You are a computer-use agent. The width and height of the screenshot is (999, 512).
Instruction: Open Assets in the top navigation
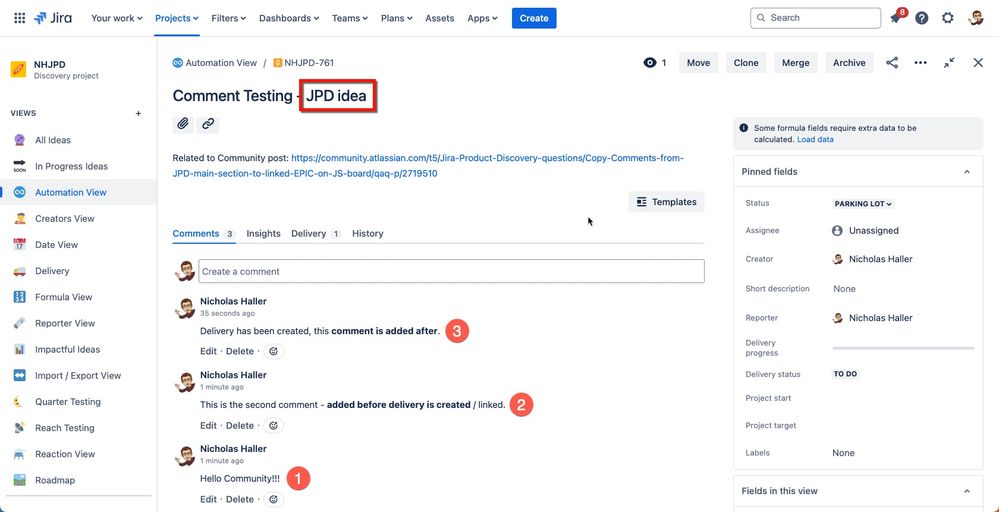(440, 18)
